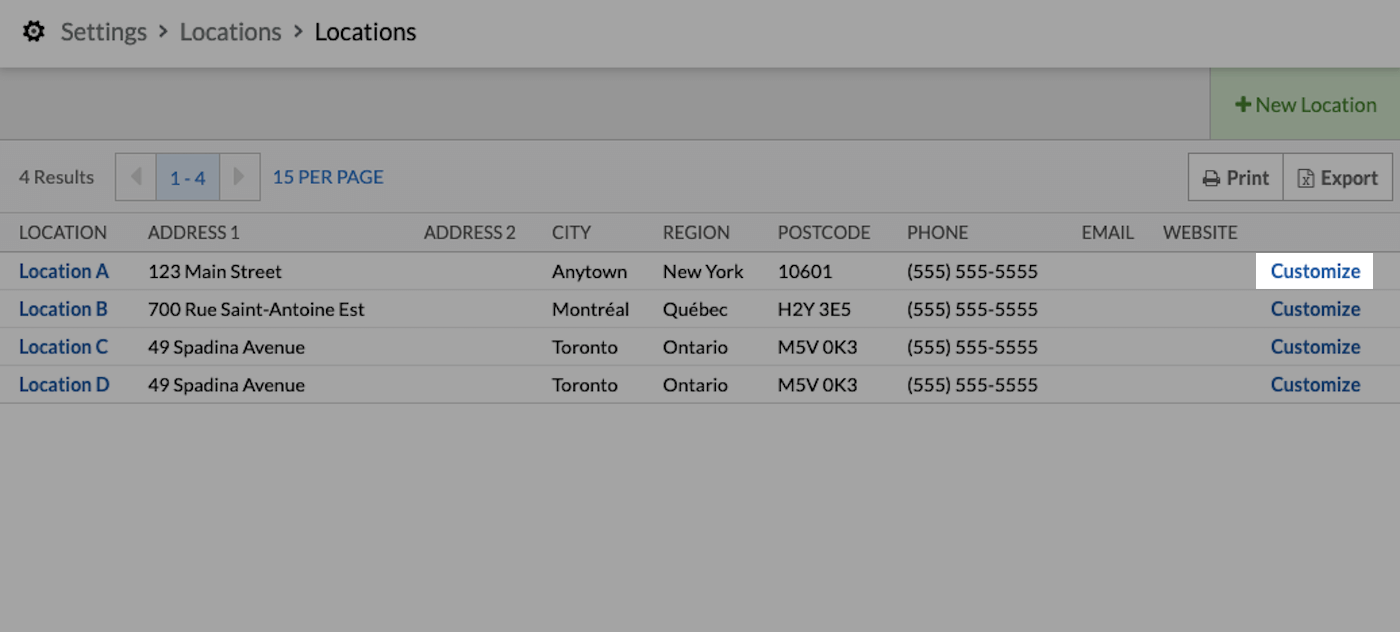Open Location C link
This screenshot has height=632, width=1400.
pyautogui.click(x=63, y=347)
